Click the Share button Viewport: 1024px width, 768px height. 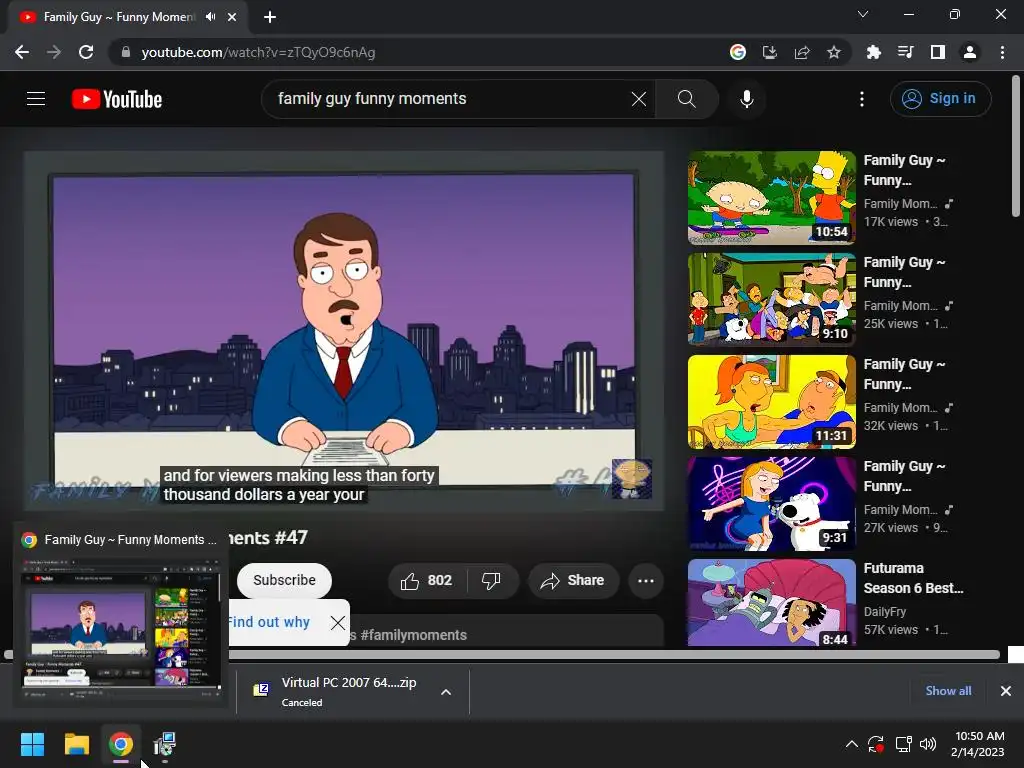573,580
